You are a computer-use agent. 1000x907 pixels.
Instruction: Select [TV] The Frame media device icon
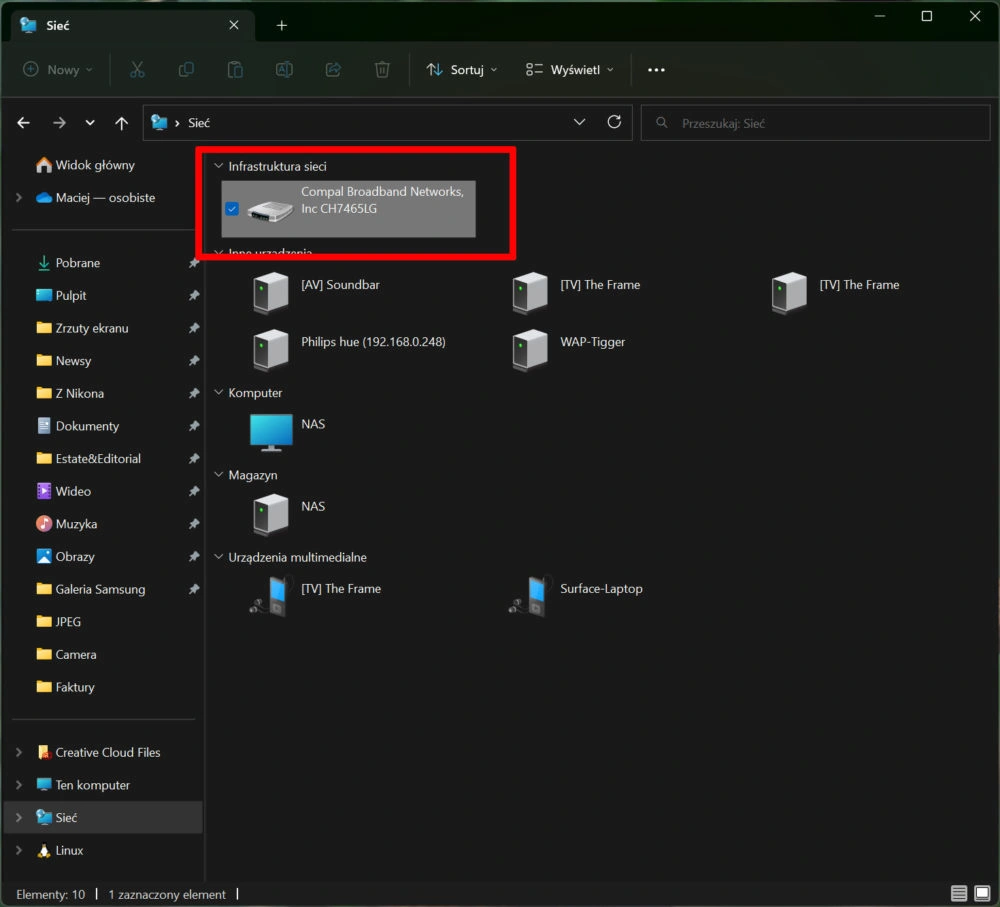270,596
